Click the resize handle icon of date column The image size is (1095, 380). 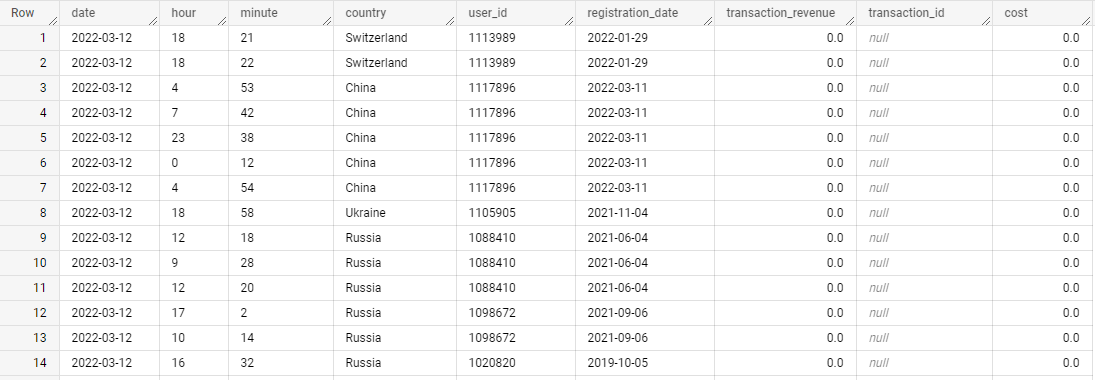153,20
